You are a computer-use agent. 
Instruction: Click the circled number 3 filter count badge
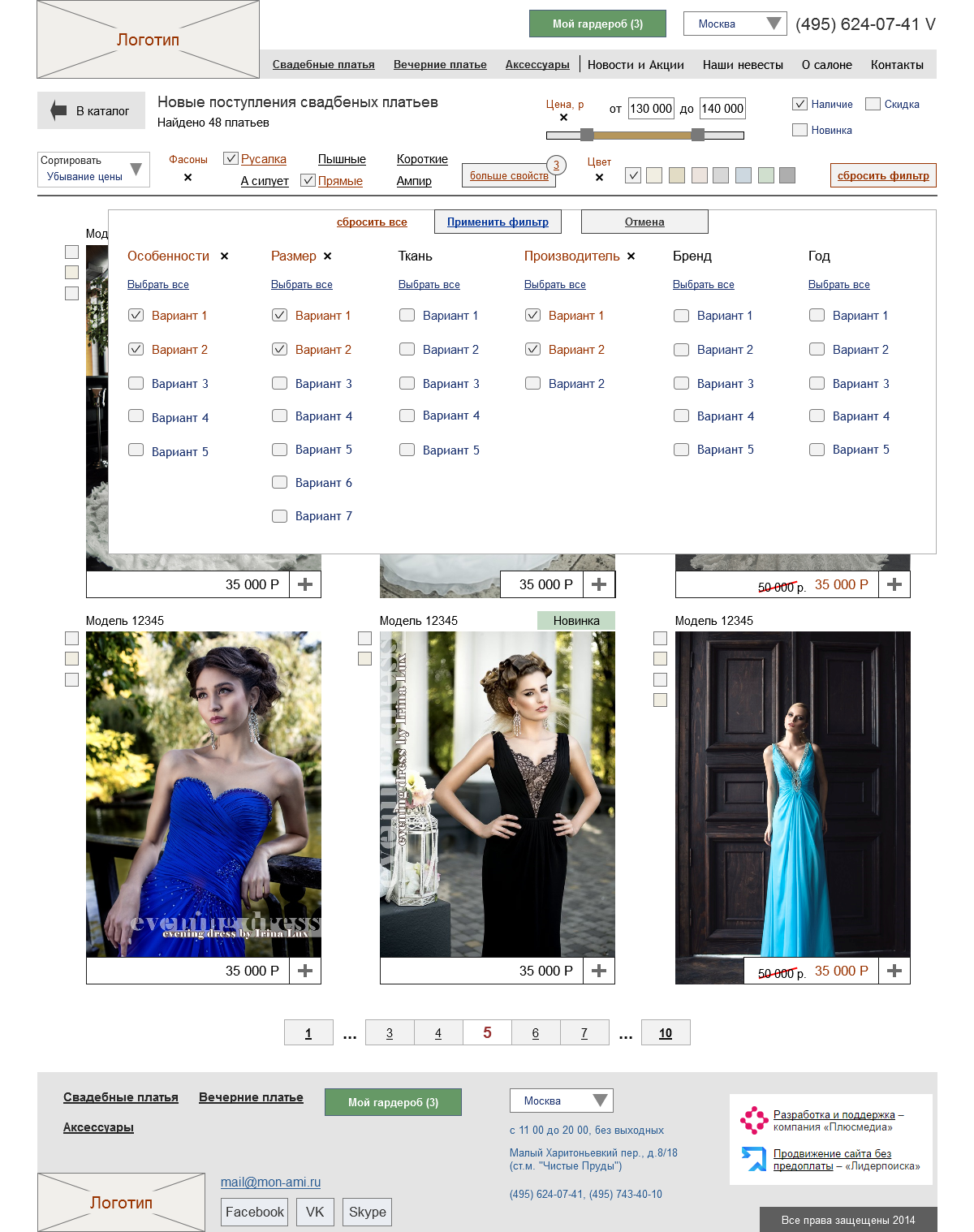click(x=556, y=165)
